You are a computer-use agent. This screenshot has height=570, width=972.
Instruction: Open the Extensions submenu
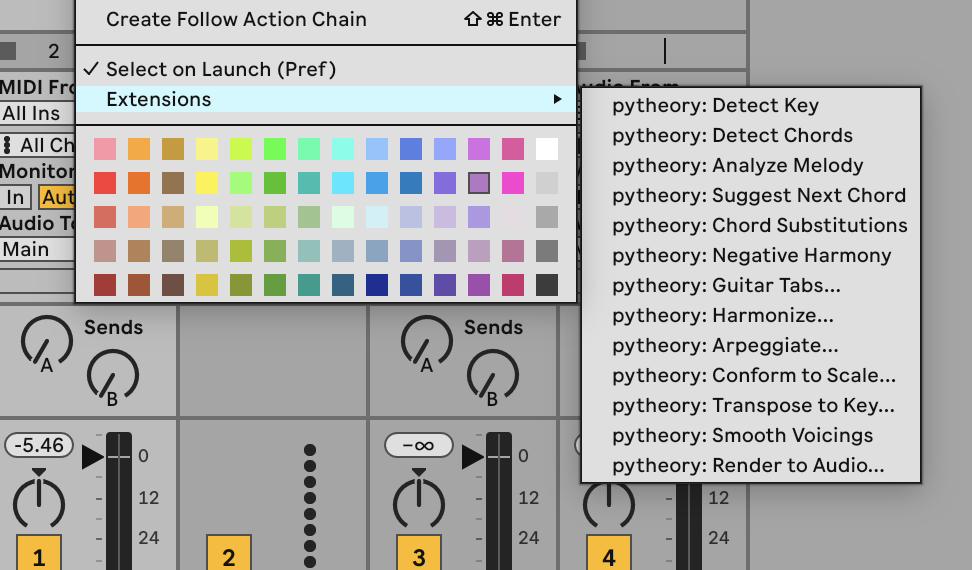(326, 99)
